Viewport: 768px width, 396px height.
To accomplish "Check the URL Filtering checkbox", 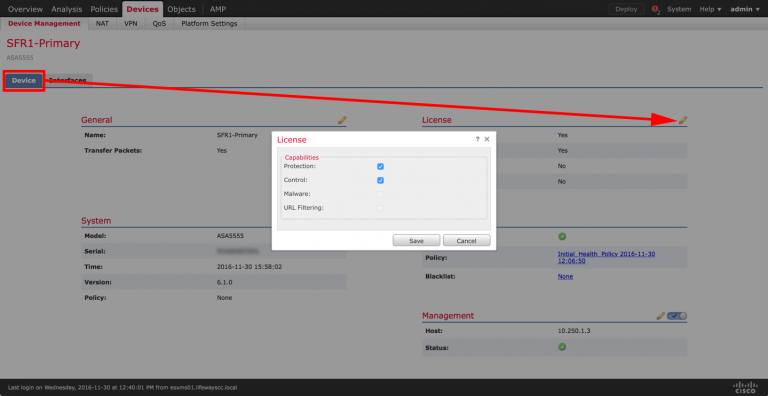I will coord(381,208).
